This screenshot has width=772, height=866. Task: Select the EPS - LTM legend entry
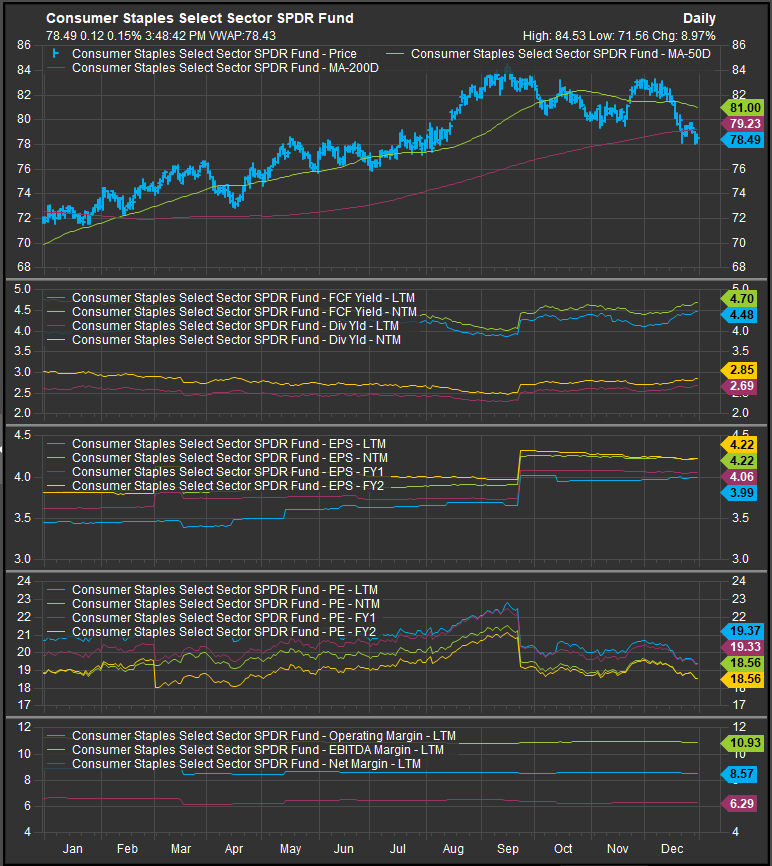[x=216, y=444]
